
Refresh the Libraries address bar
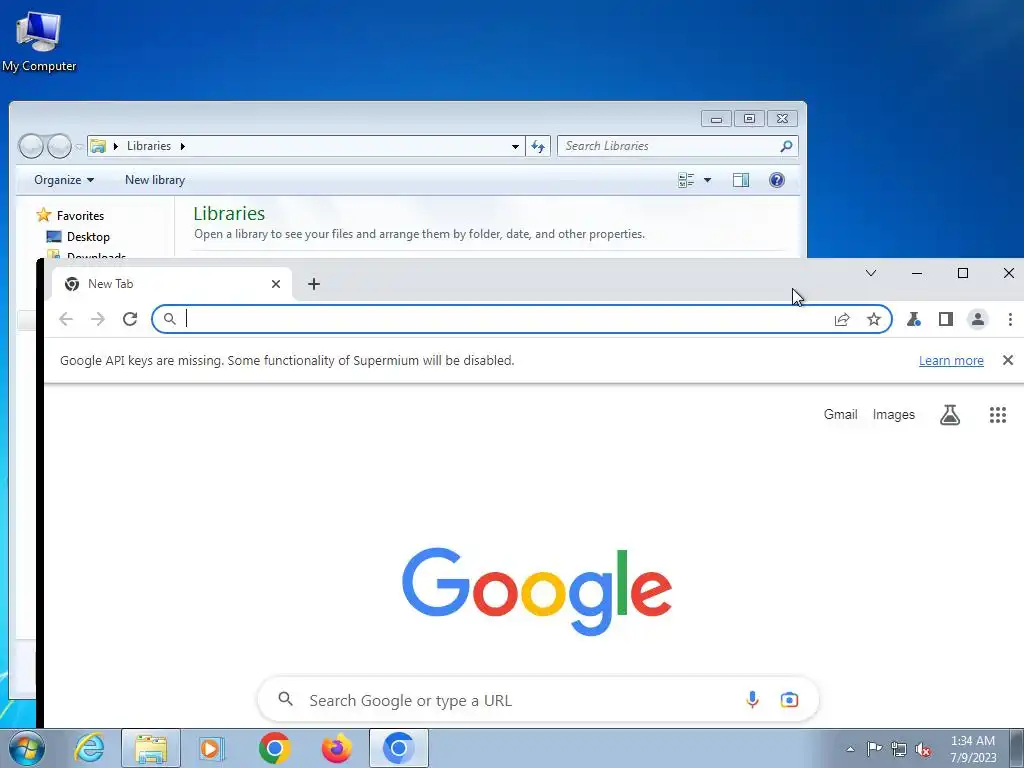click(x=538, y=146)
